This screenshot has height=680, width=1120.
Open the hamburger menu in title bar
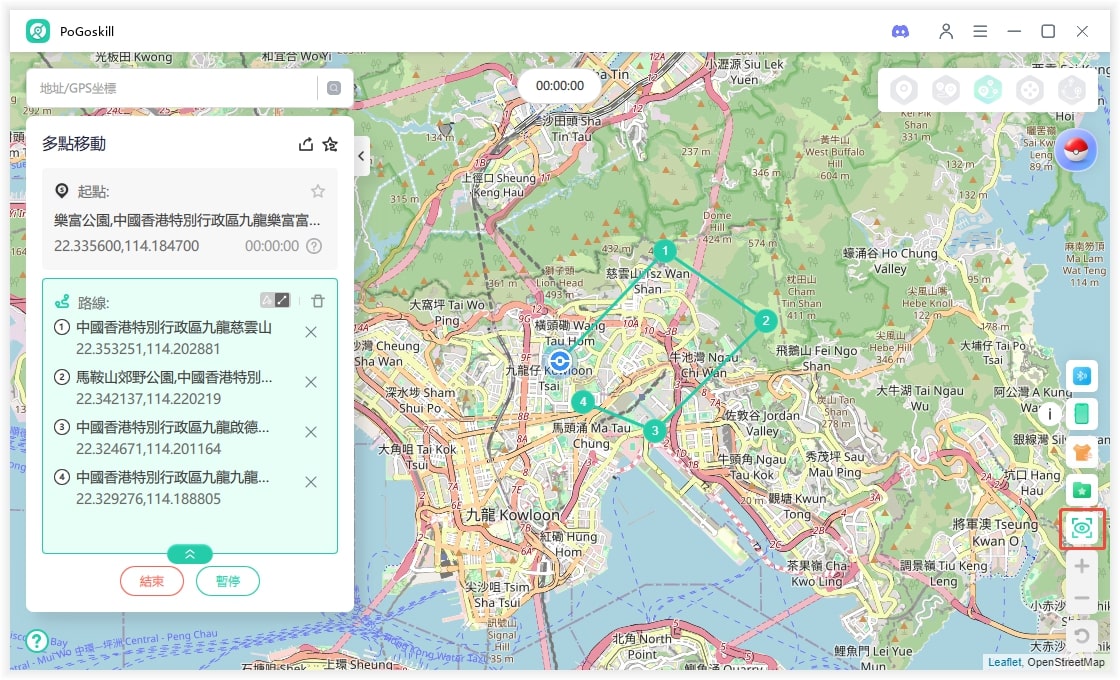pyautogui.click(x=981, y=31)
